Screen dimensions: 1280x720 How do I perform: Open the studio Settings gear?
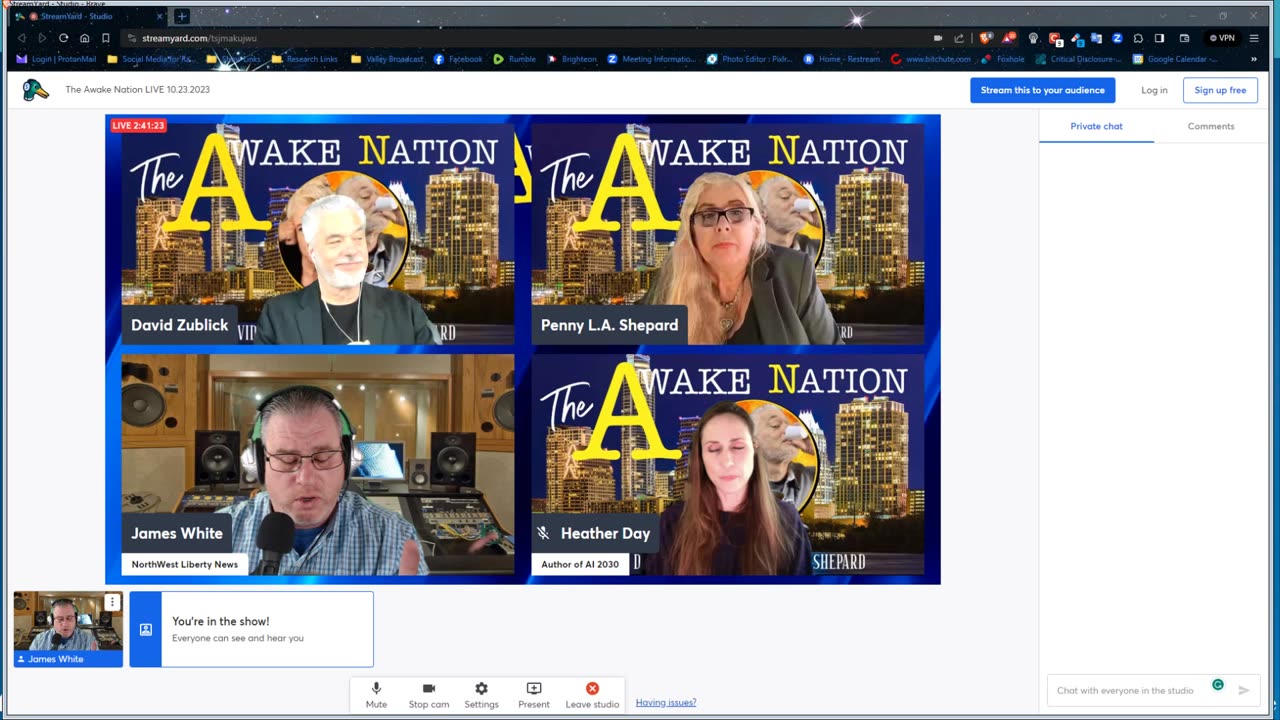click(481, 695)
